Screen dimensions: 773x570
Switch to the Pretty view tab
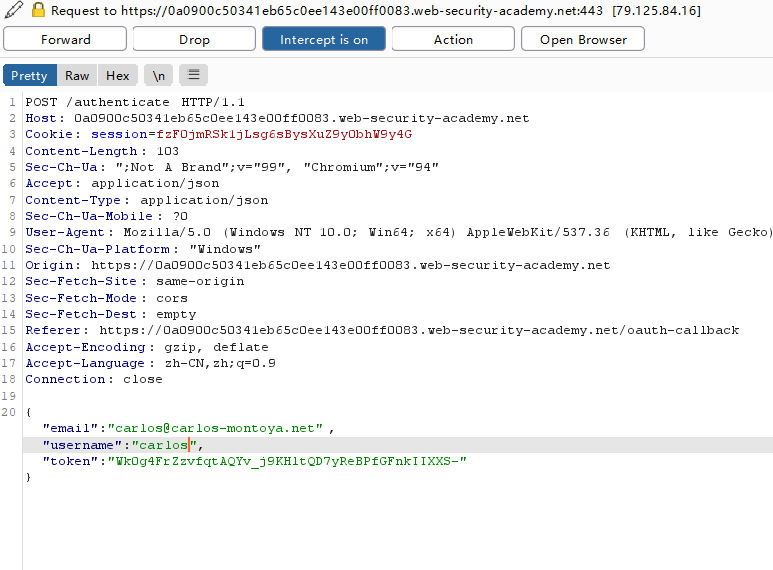tap(30, 75)
